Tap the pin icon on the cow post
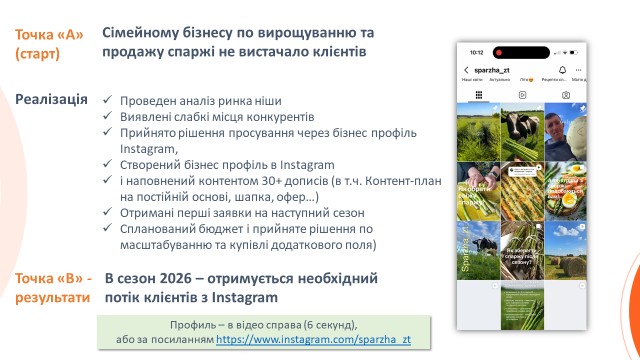The image size is (640, 360). click(539, 108)
